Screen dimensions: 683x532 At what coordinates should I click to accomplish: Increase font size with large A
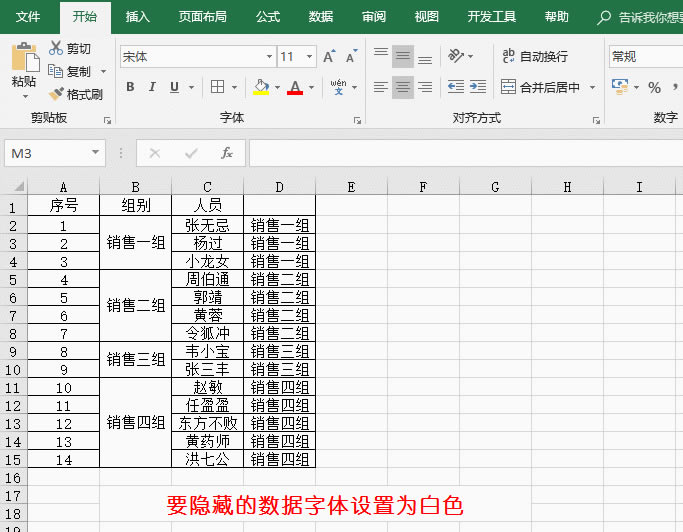coord(329,56)
